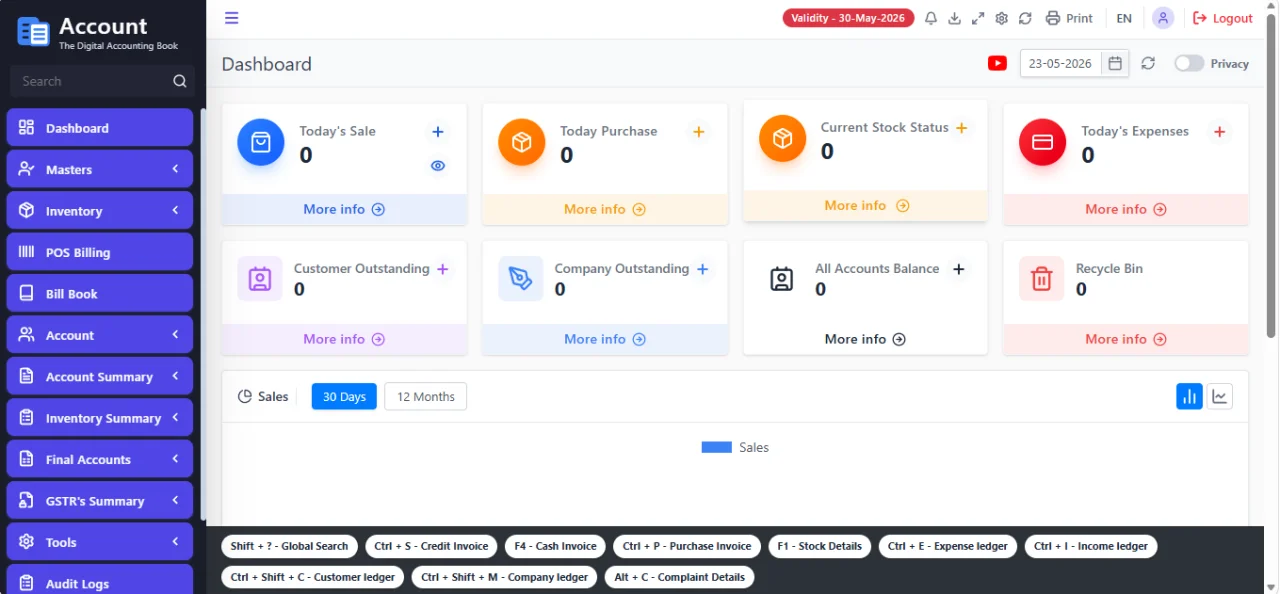Click plus on Company Outstanding card
The height and width of the screenshot is (594, 1280).
click(702, 269)
